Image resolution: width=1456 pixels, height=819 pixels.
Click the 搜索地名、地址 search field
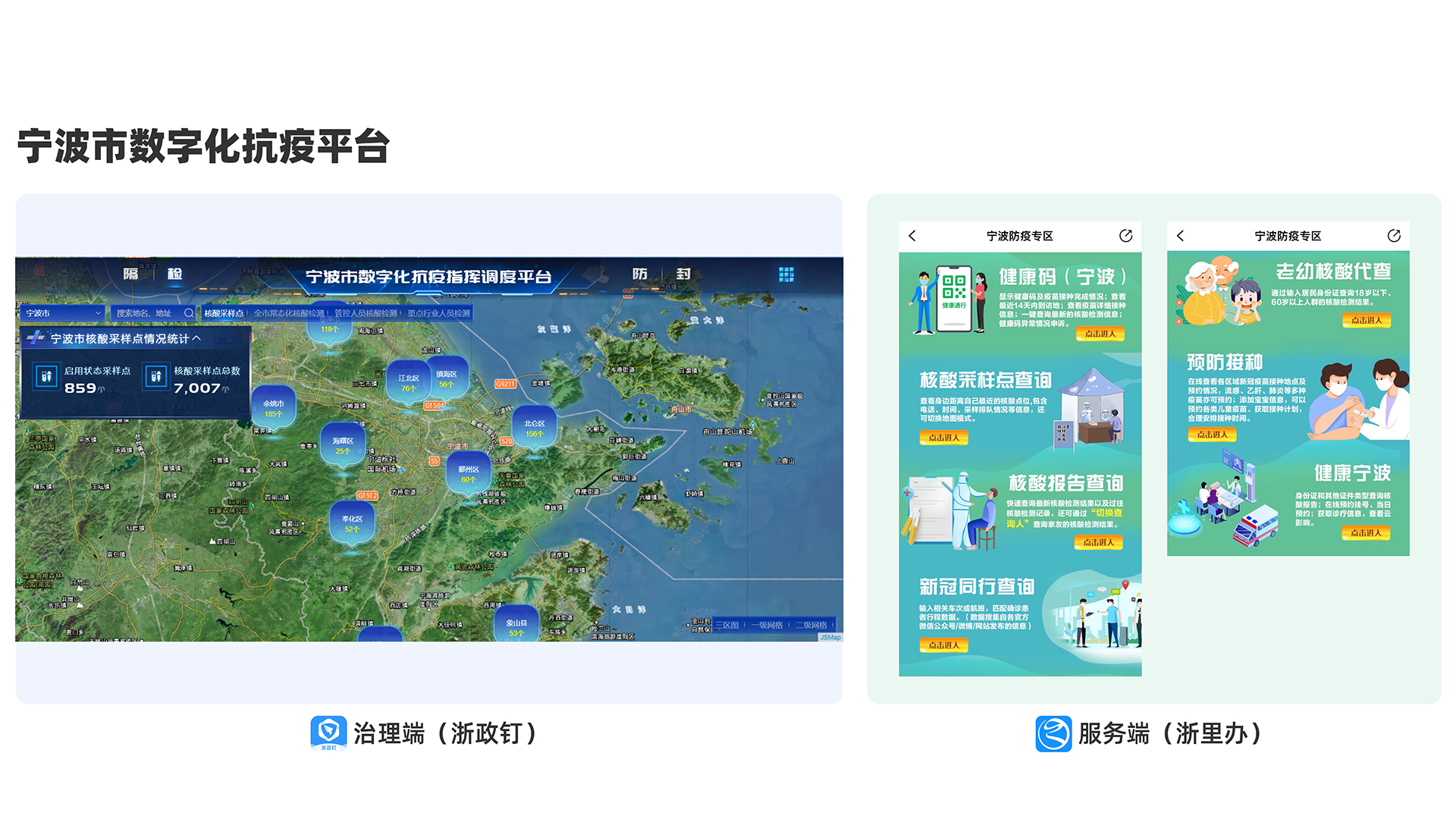[146, 313]
